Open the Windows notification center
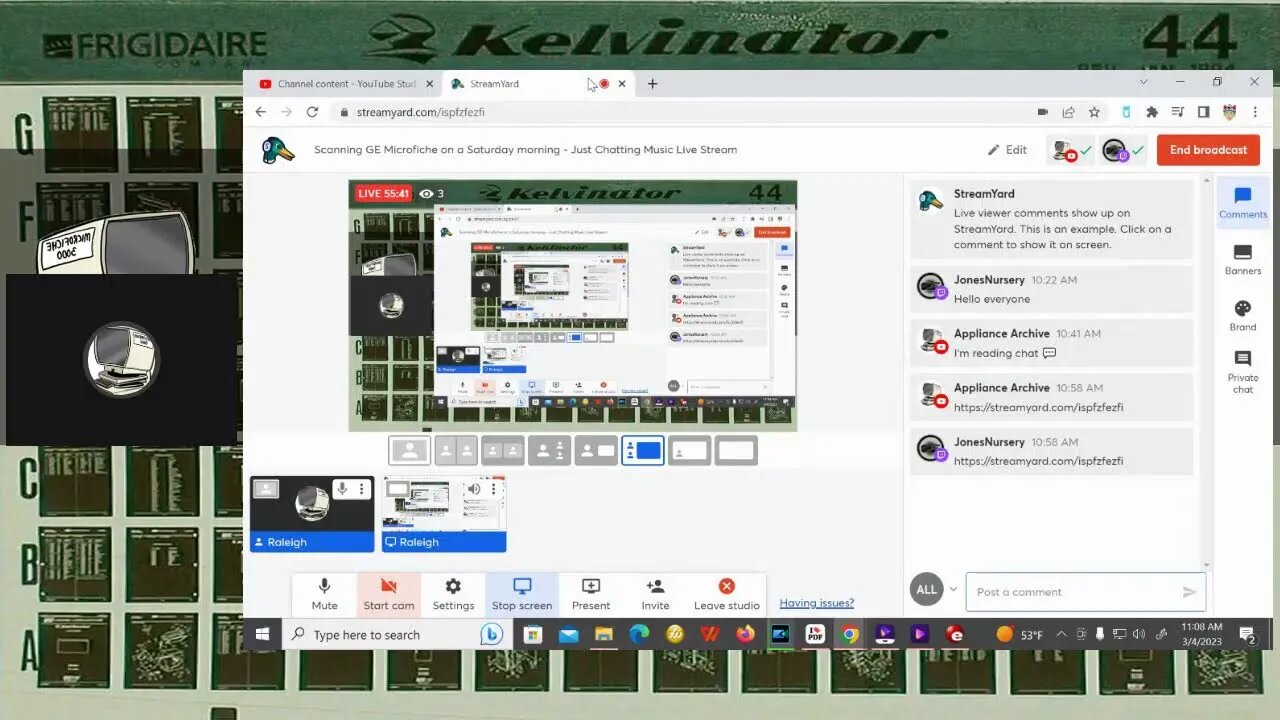Viewport: 1280px width, 720px height. (1248, 634)
